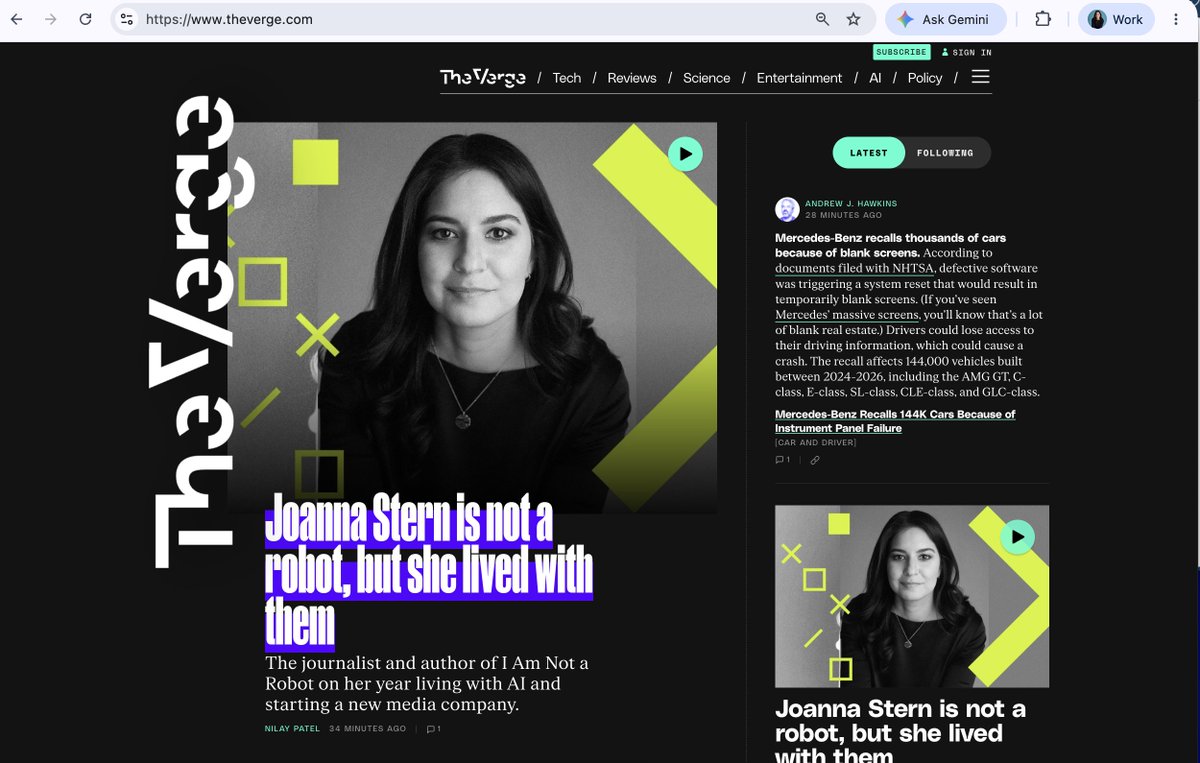Click Andrew J. Hawkins author name

851,204
